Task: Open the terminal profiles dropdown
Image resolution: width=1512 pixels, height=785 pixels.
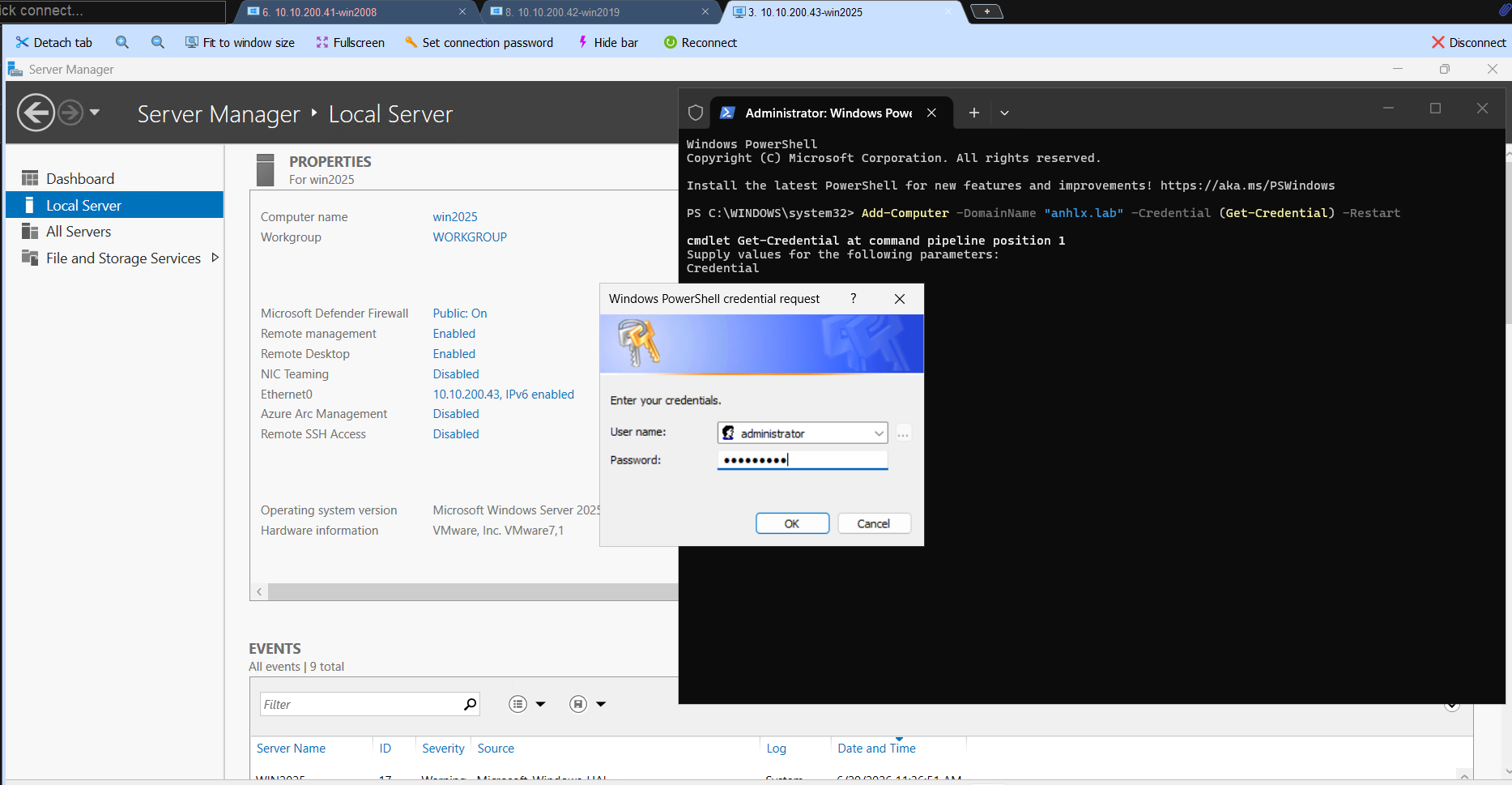Action: pos(1005,113)
